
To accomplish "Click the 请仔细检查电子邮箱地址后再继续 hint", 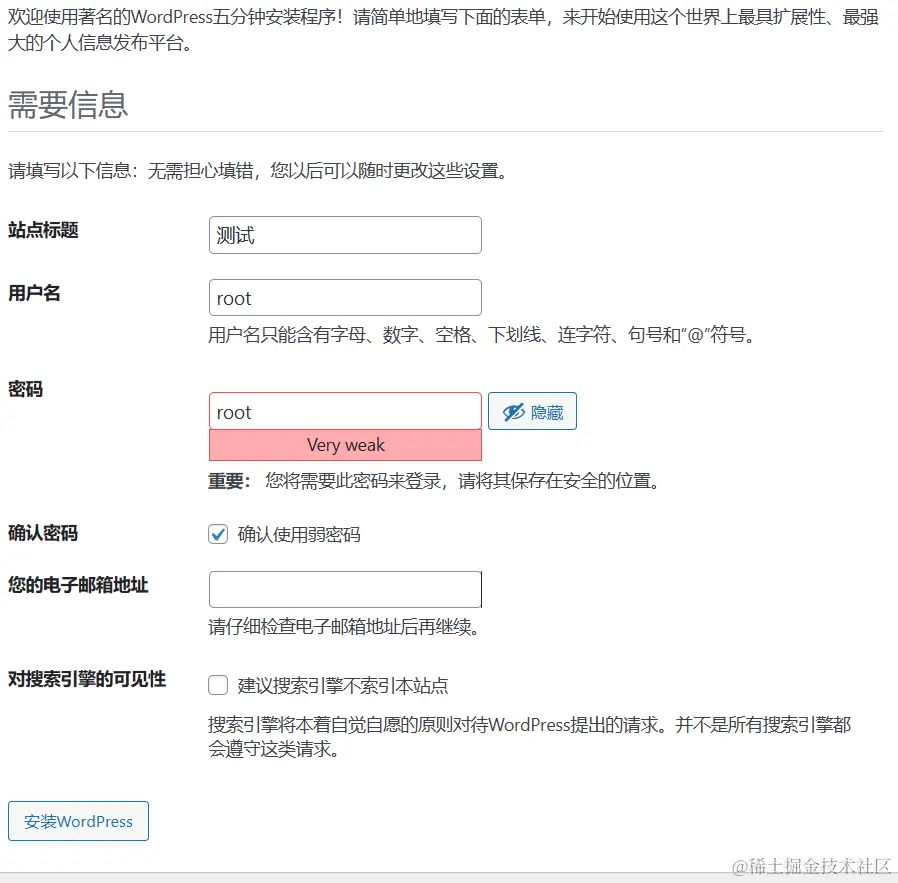I will point(344,626).
